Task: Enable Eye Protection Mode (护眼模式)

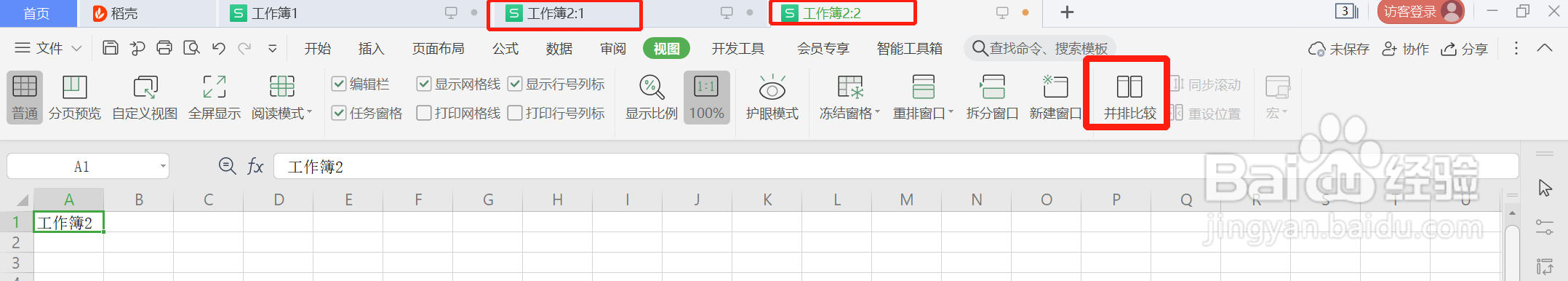Action: (772, 98)
